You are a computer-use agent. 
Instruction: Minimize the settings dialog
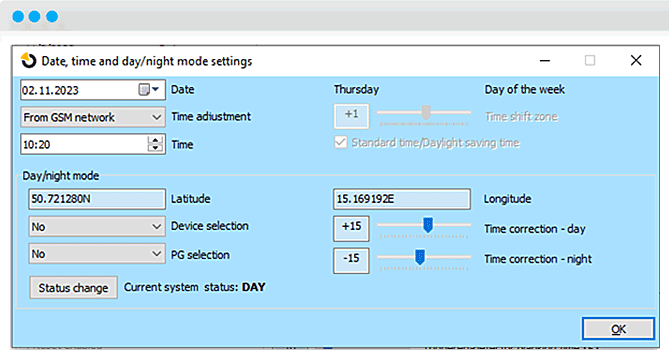(x=545, y=61)
